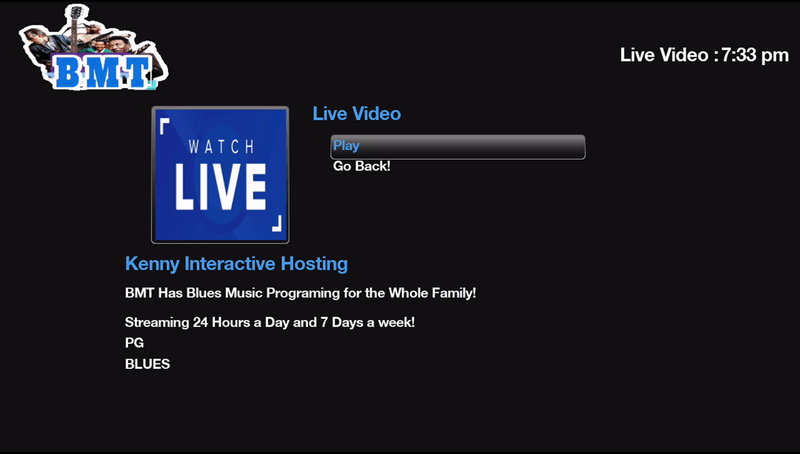Image resolution: width=800 pixels, height=454 pixels.
Task: Click the Streaming 24 Hours text line
Action: point(269,323)
